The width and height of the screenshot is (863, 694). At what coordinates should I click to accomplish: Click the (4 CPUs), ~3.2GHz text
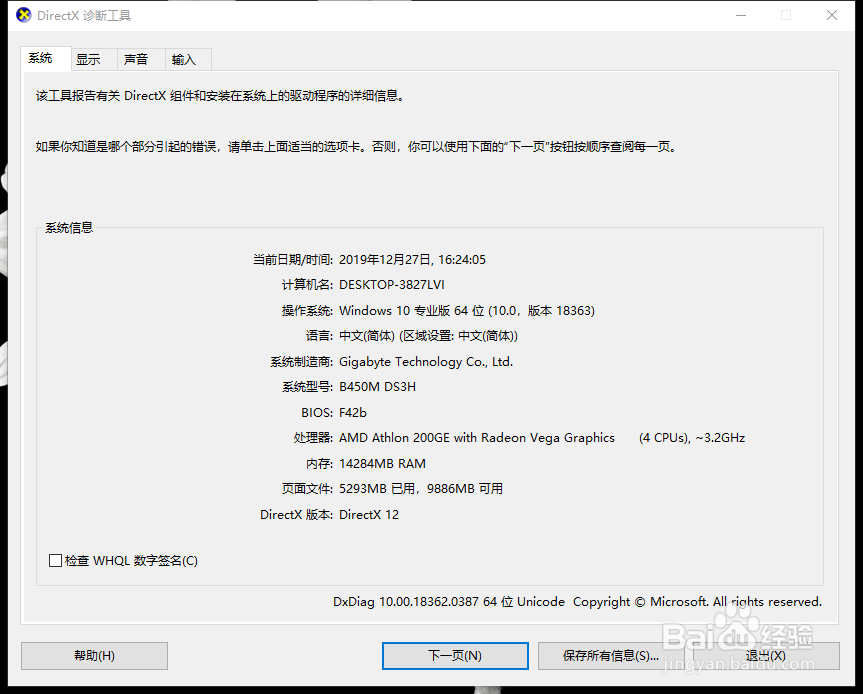click(x=692, y=438)
